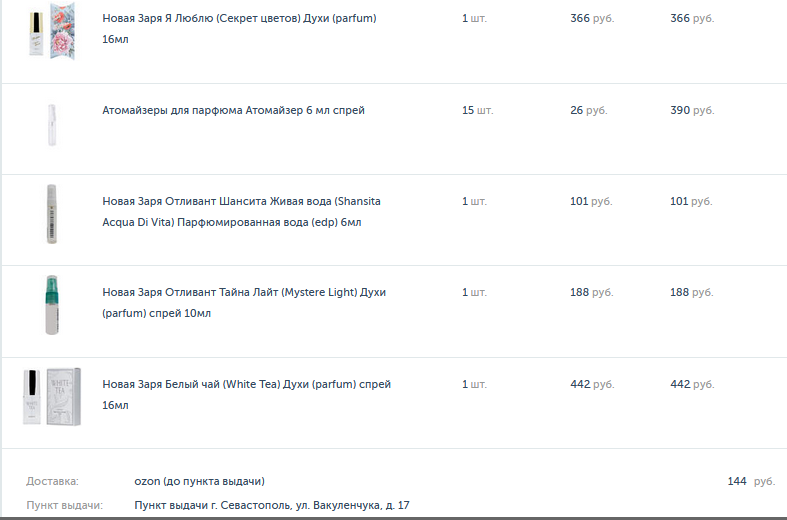The height and width of the screenshot is (520, 787).
Task: Click the 188 руб. Mystere Light total
Action: point(691,292)
